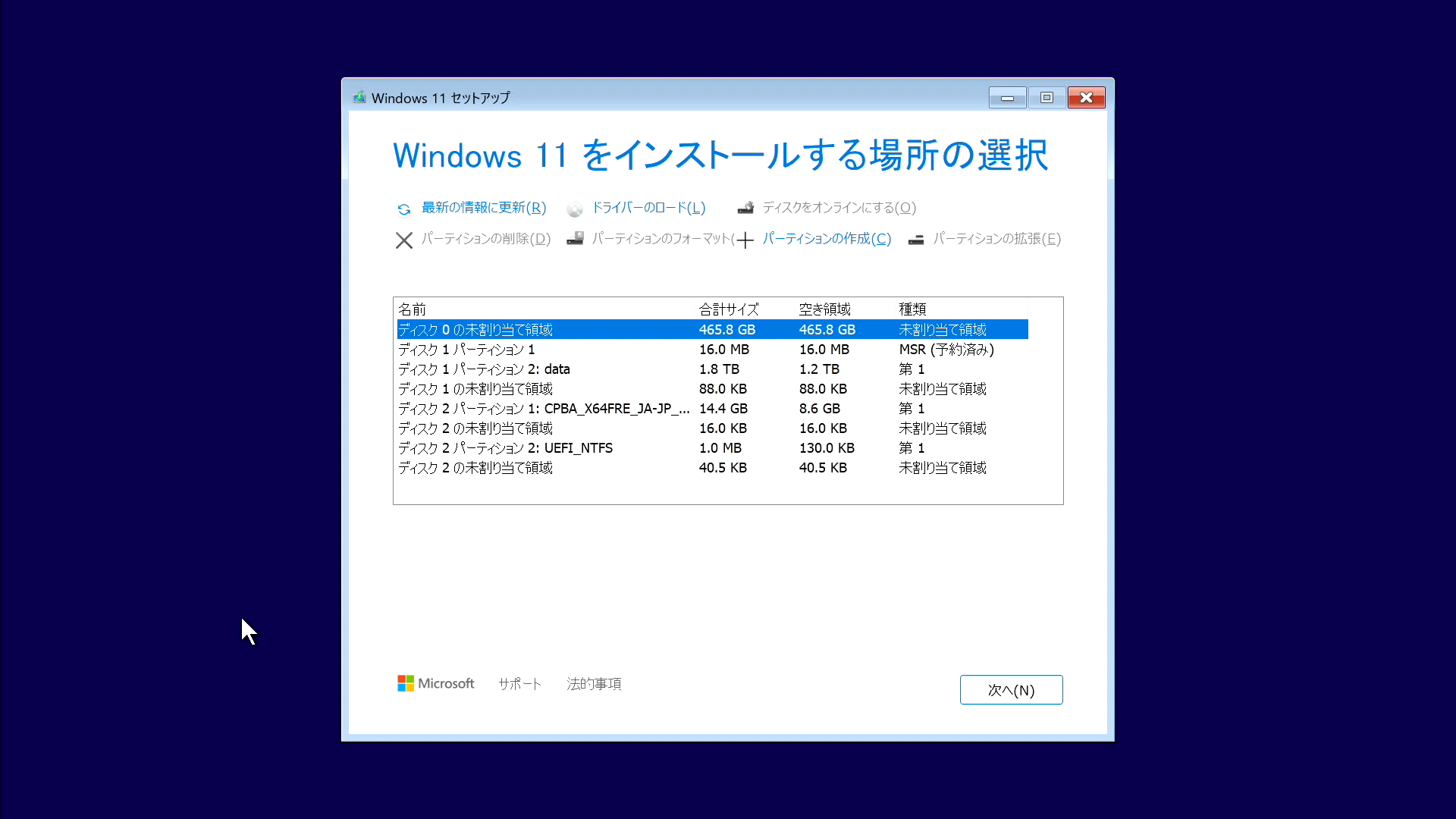
Task: Click the drive icon for パーティションの拡張
Action: pyautogui.click(x=916, y=240)
